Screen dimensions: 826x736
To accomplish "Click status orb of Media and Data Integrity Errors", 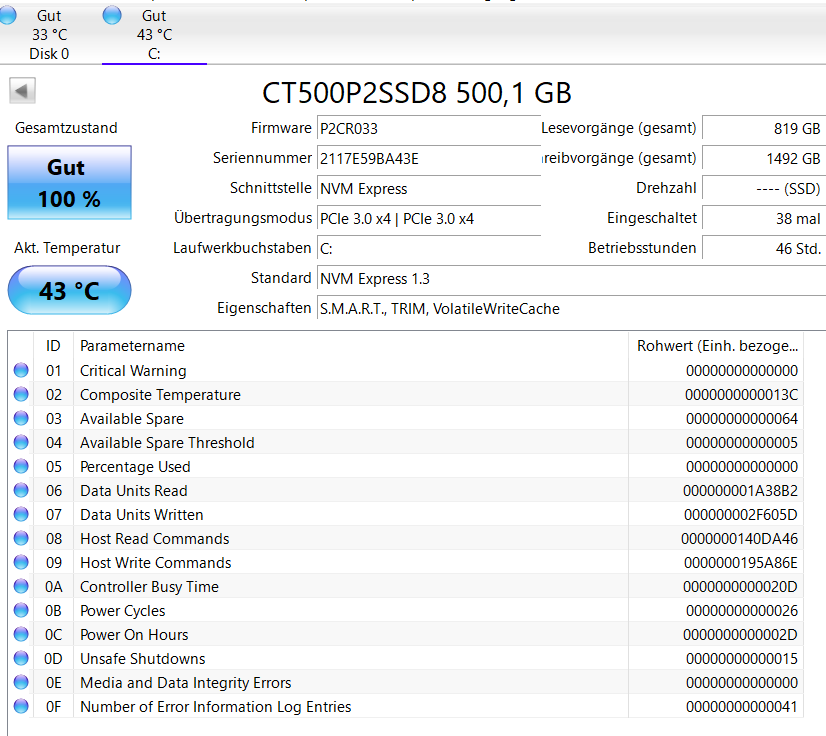I will point(21,682).
